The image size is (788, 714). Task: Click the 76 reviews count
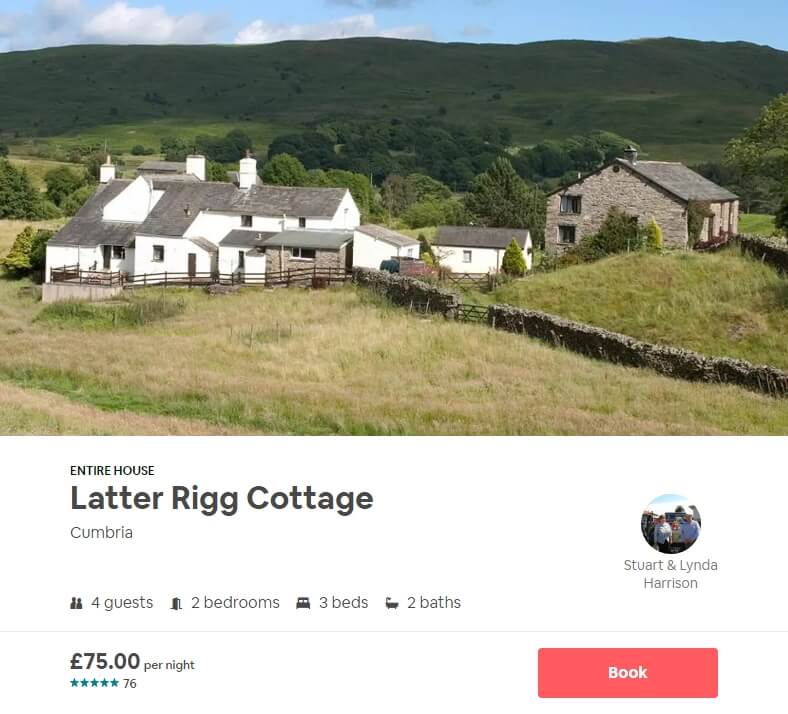pos(130,683)
